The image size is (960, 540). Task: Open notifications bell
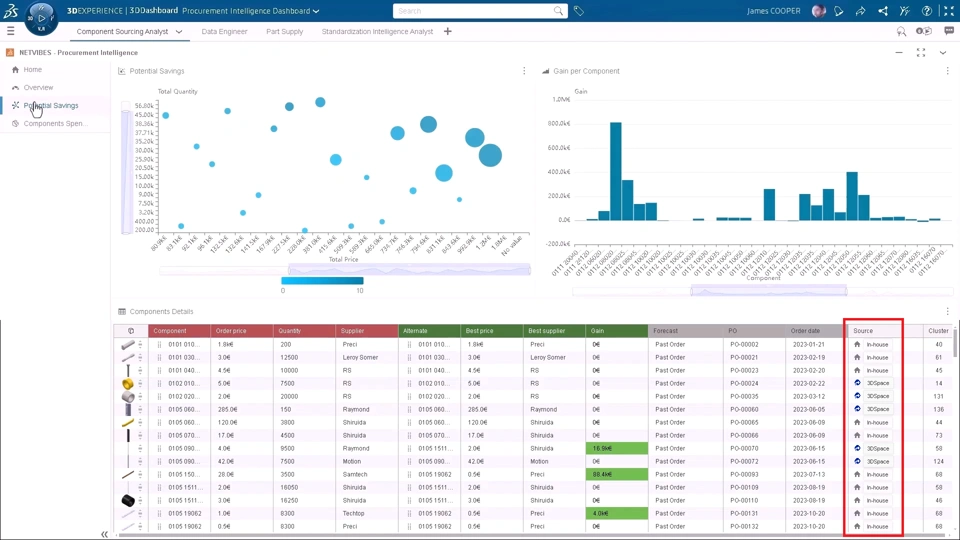(x=839, y=10)
